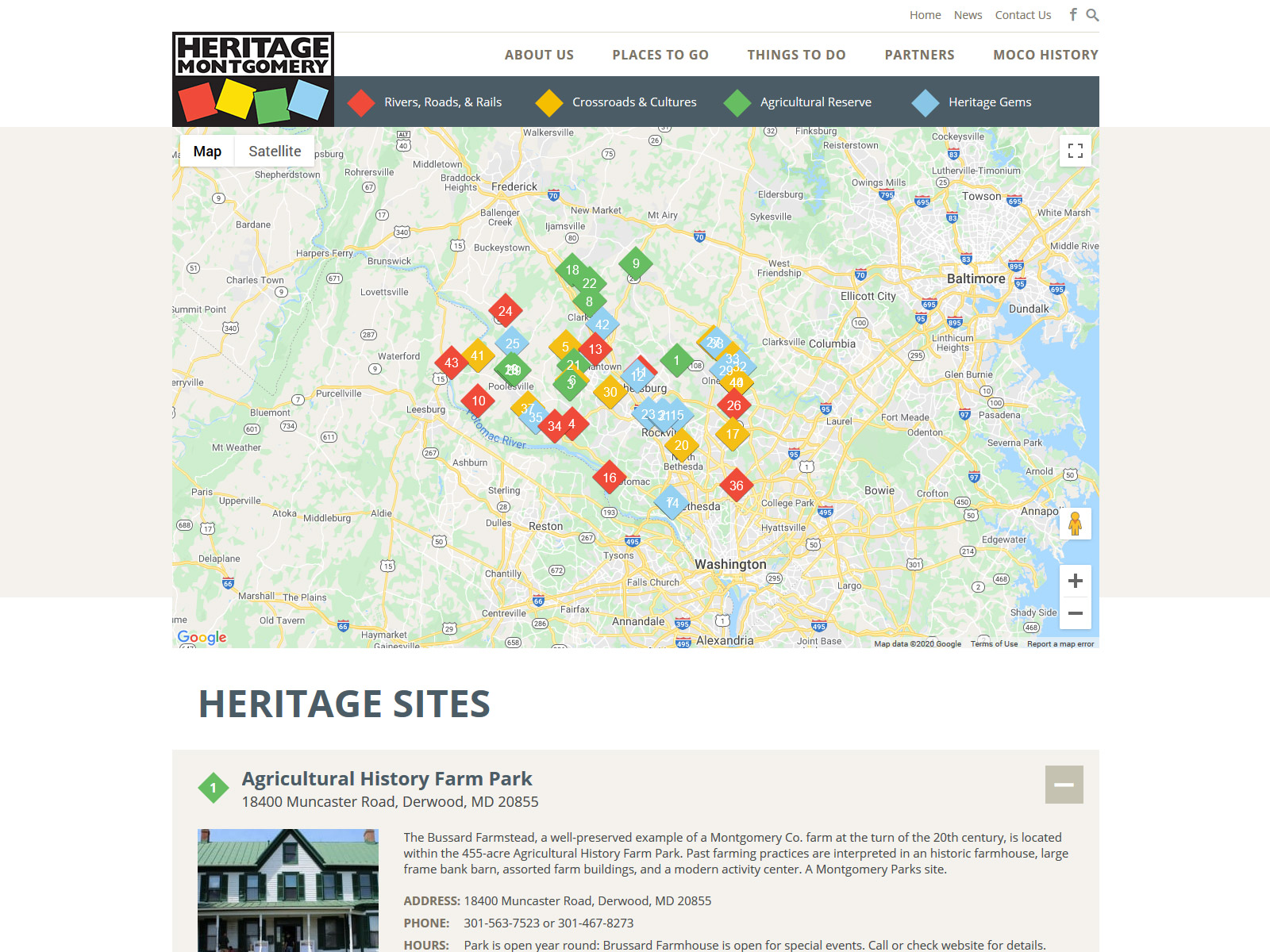Select red map marker 10
The image size is (1270, 952).
tap(479, 401)
